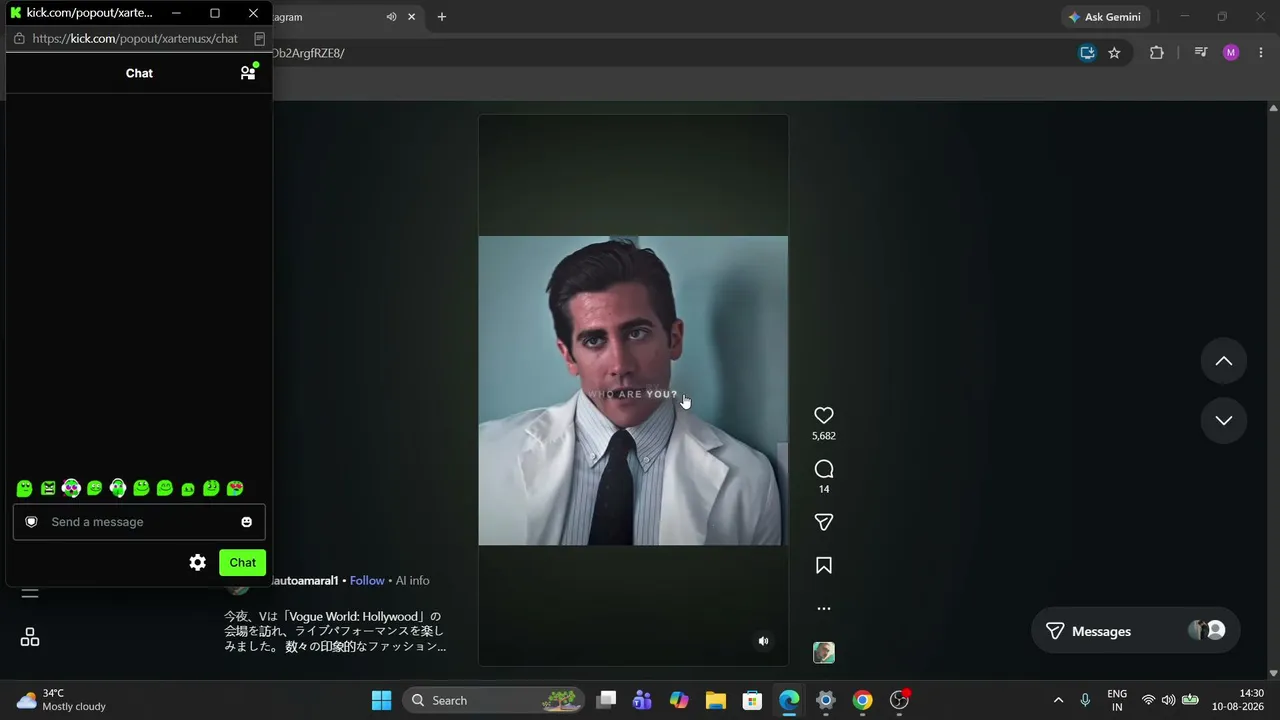Image resolution: width=1280 pixels, height=720 pixels.
Task: Send message with green Chat button
Action: click(243, 562)
